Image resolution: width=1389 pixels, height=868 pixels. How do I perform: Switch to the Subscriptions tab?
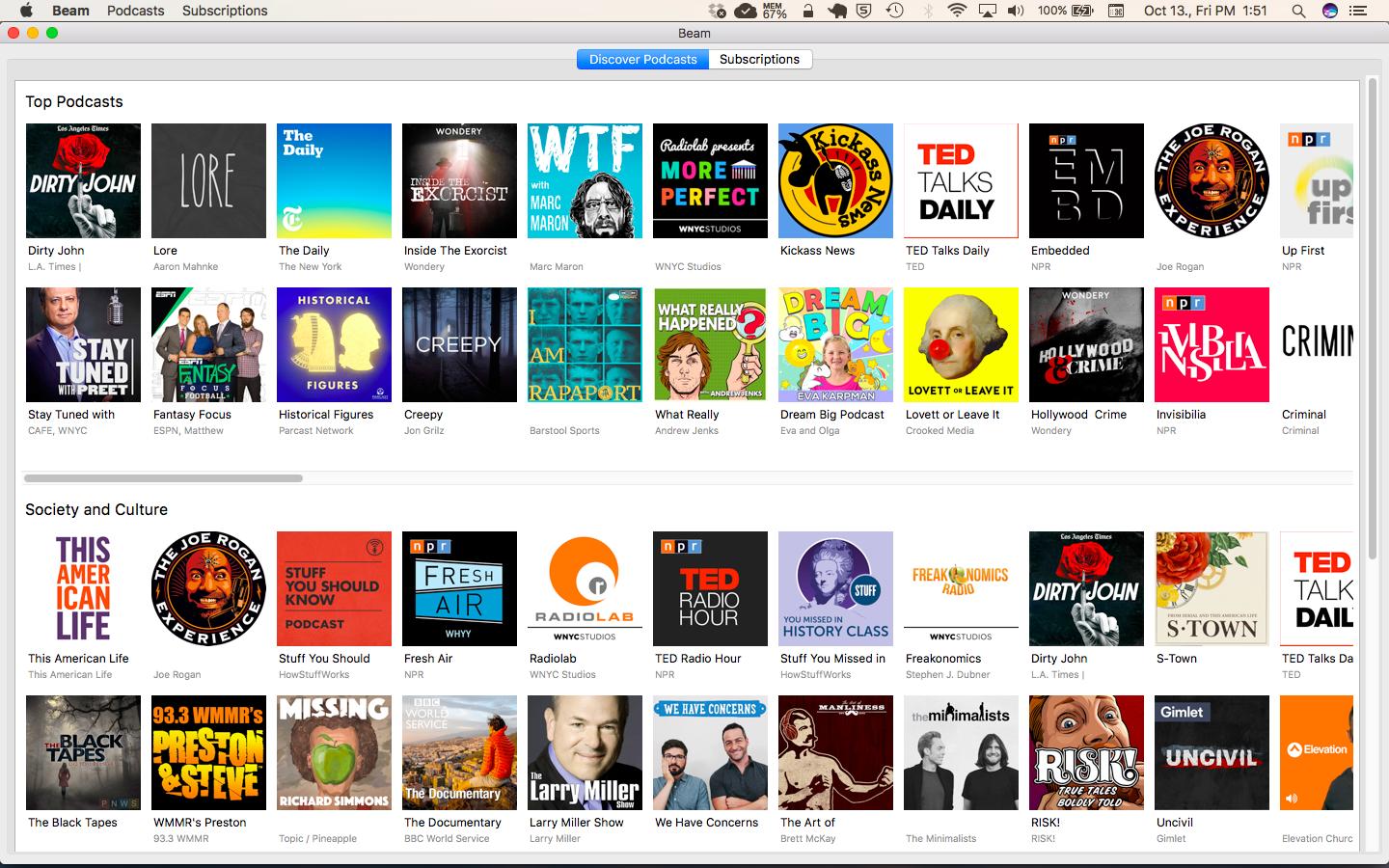tap(760, 59)
